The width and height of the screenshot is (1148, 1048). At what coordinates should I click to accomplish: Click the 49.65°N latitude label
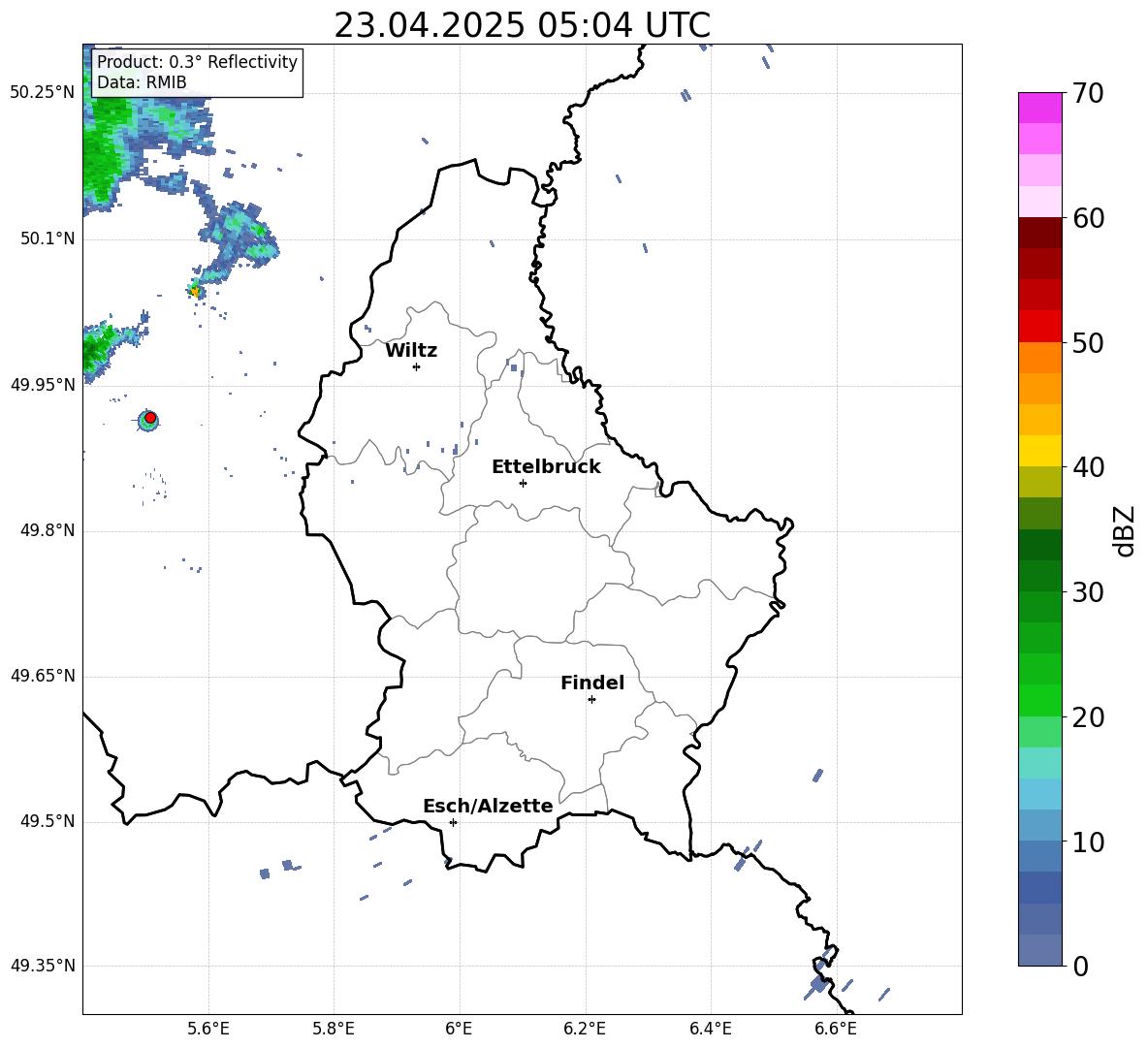click(43, 676)
